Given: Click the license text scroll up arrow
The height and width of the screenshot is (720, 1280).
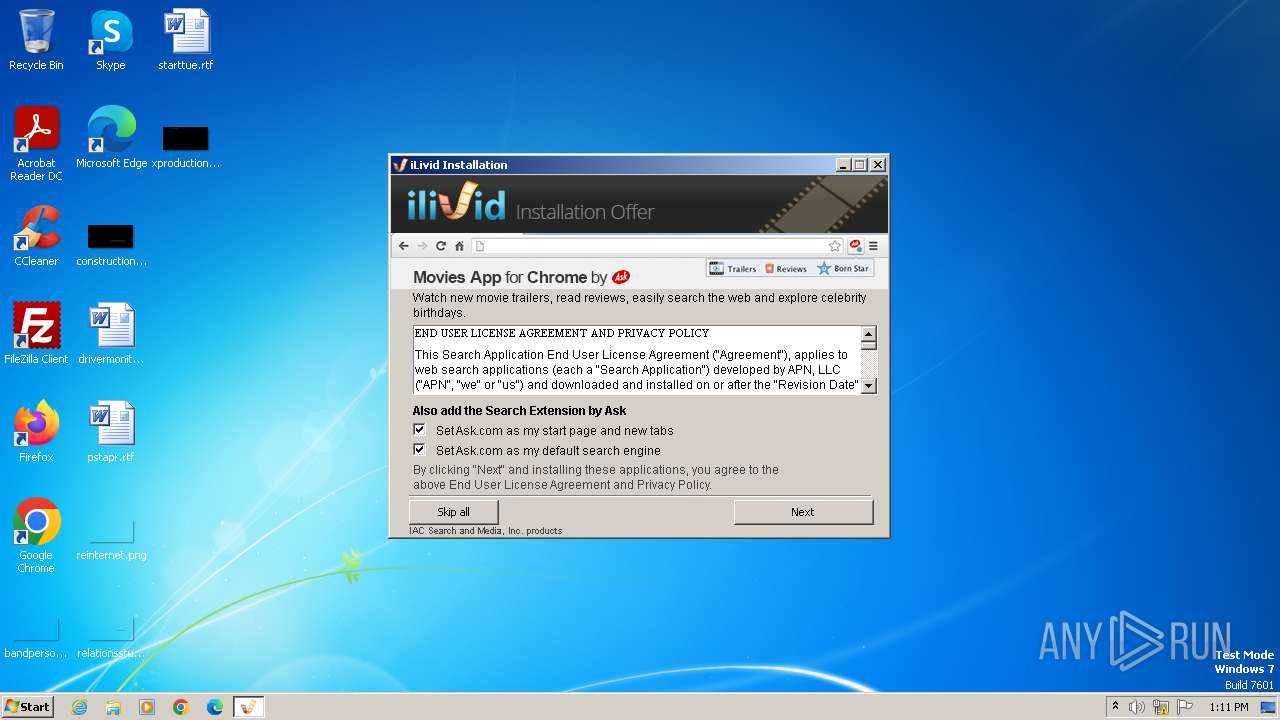Looking at the screenshot, I should [868, 334].
